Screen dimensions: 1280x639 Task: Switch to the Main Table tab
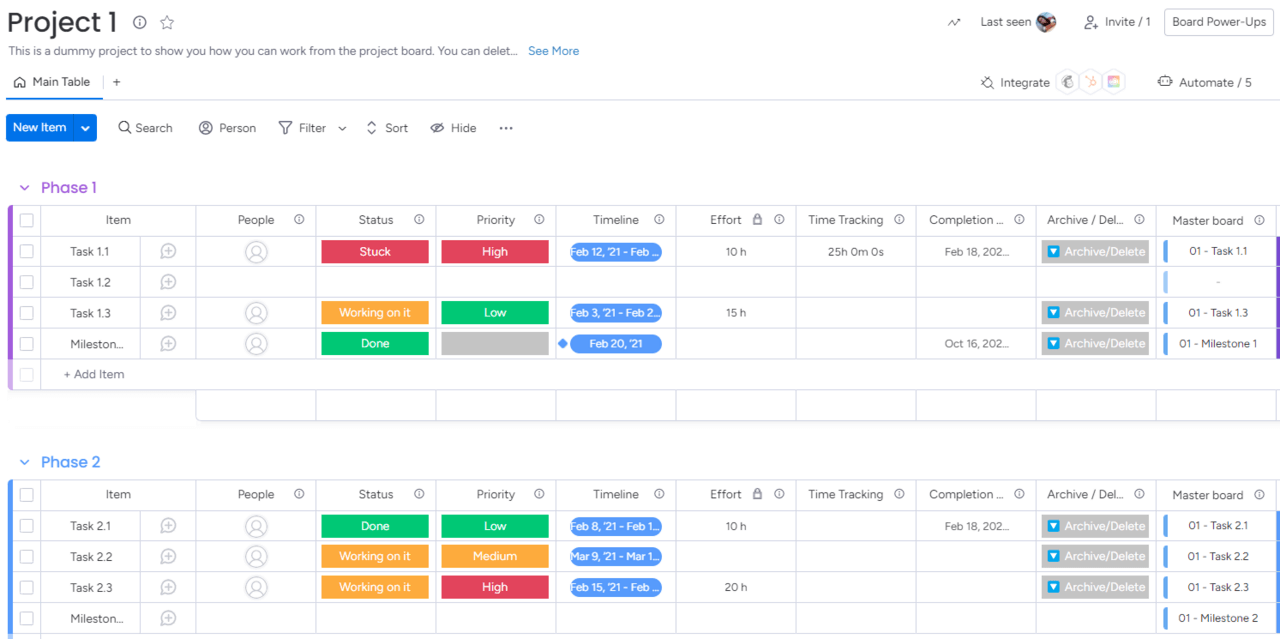(52, 82)
